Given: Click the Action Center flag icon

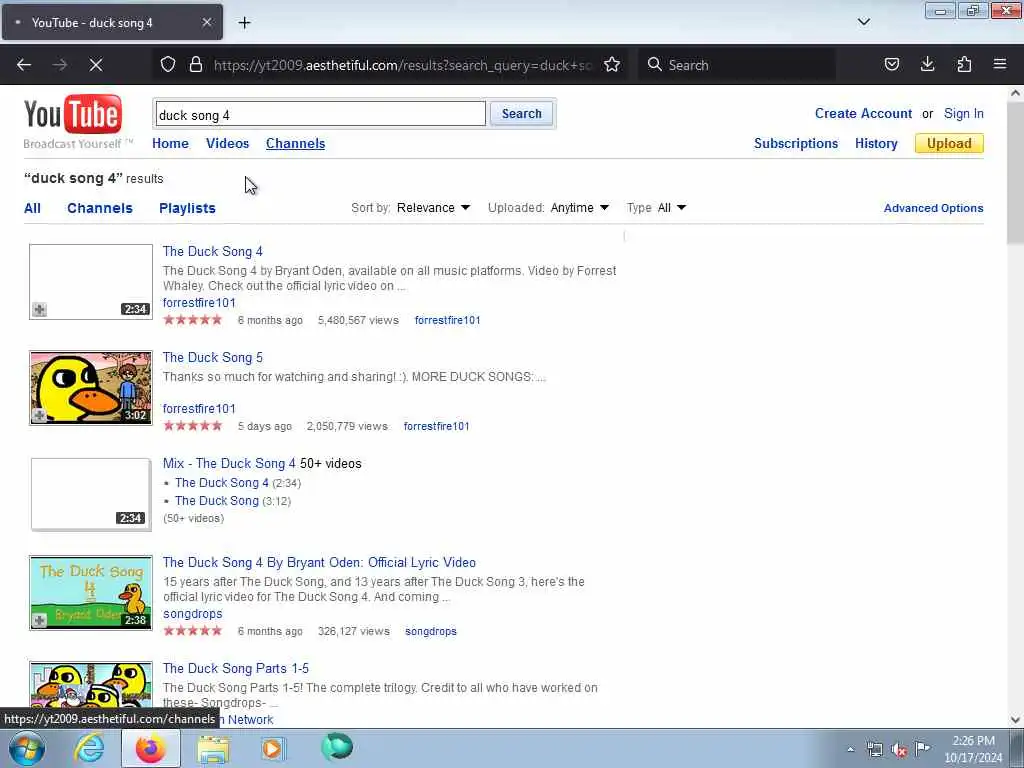Looking at the screenshot, I should click(922, 748).
